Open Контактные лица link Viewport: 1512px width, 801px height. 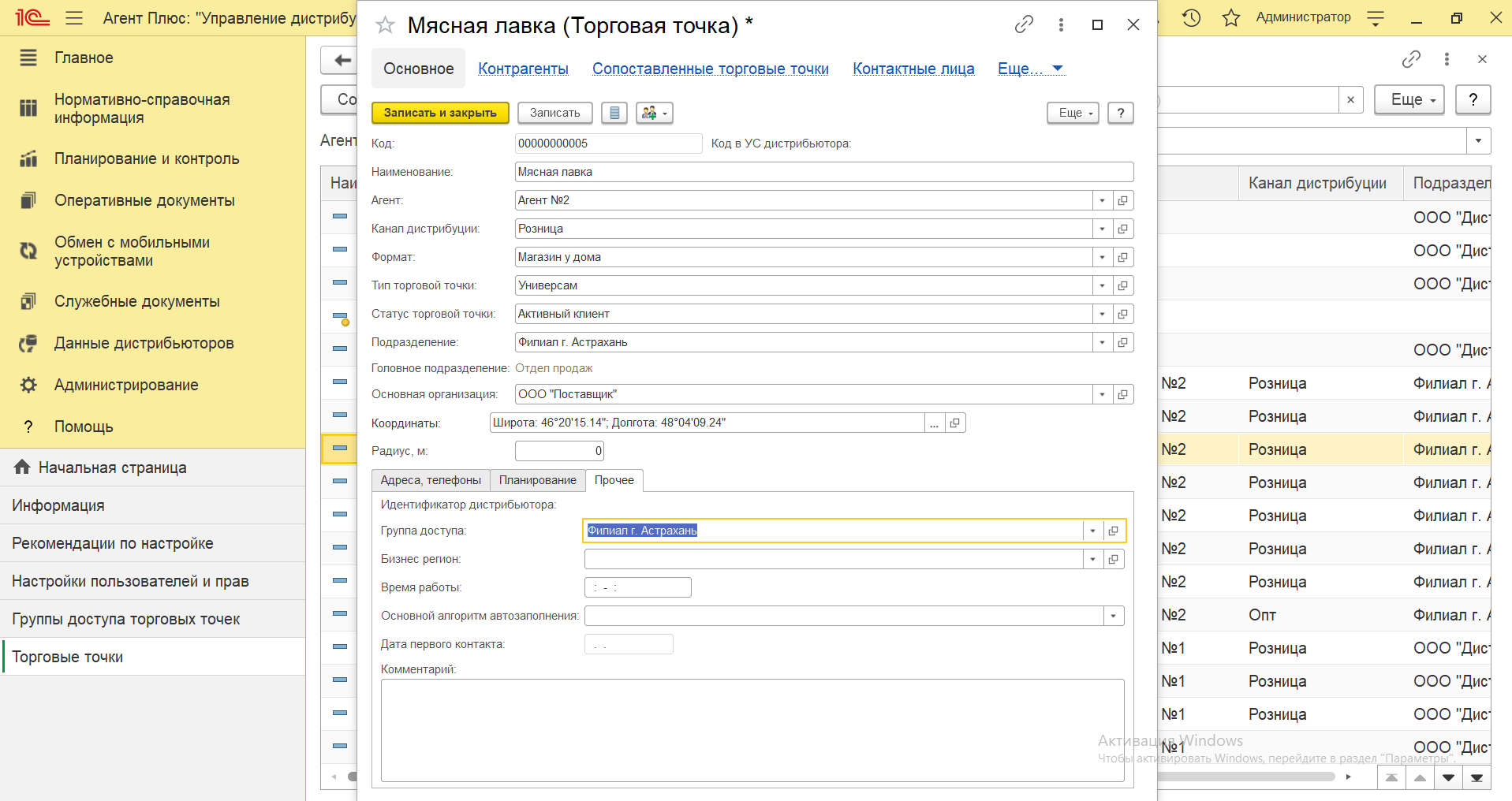click(x=913, y=69)
